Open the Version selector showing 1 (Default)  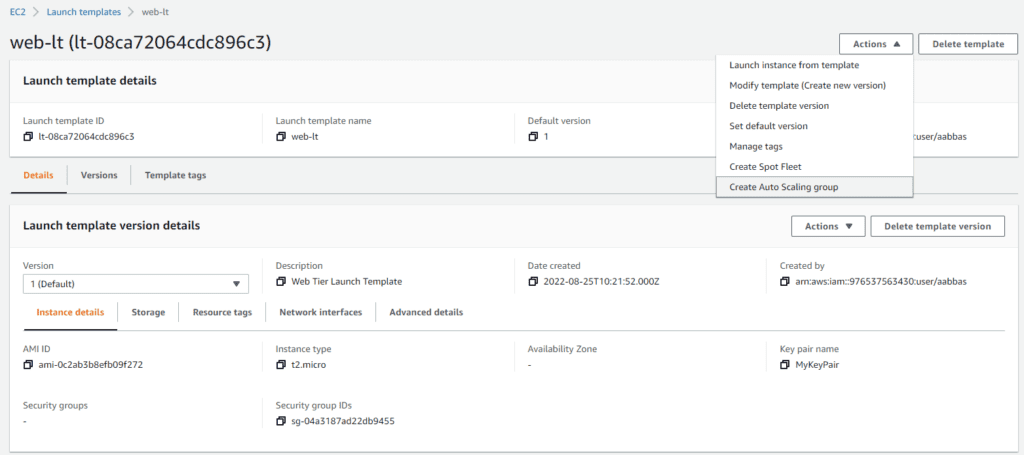pyautogui.click(x=136, y=284)
